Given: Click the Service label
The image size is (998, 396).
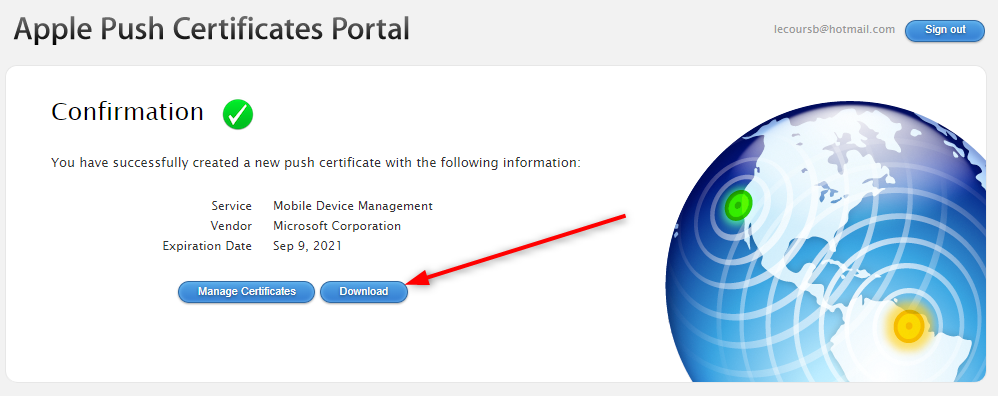Looking at the screenshot, I should (232, 206).
